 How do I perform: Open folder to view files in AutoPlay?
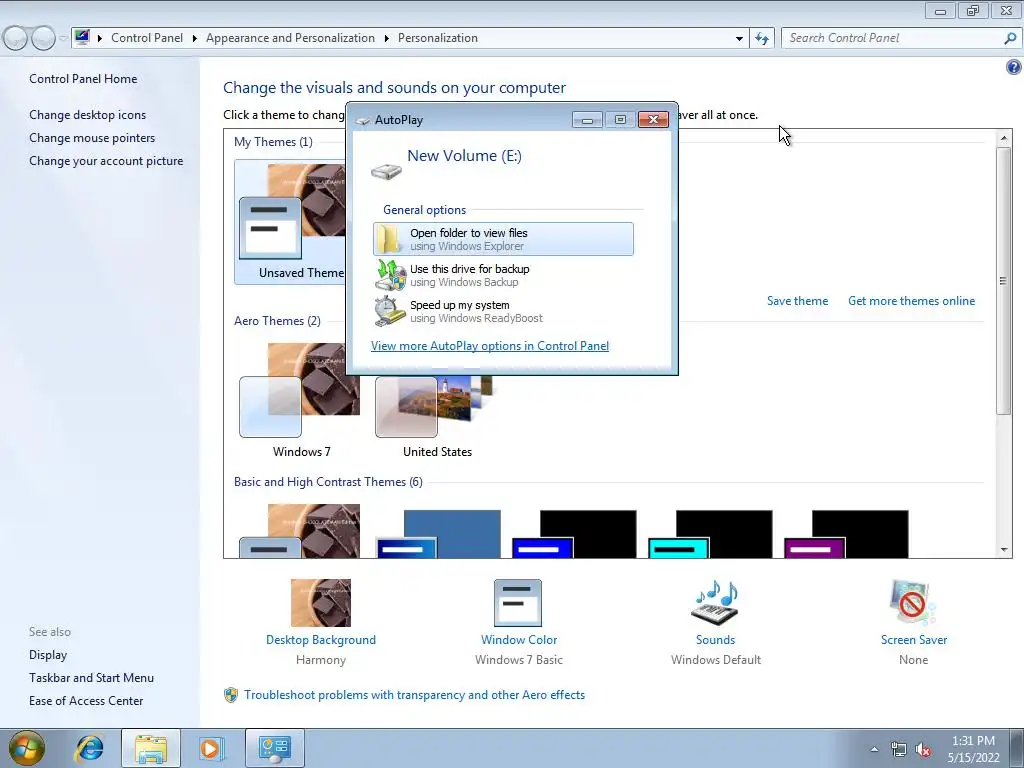pos(503,239)
